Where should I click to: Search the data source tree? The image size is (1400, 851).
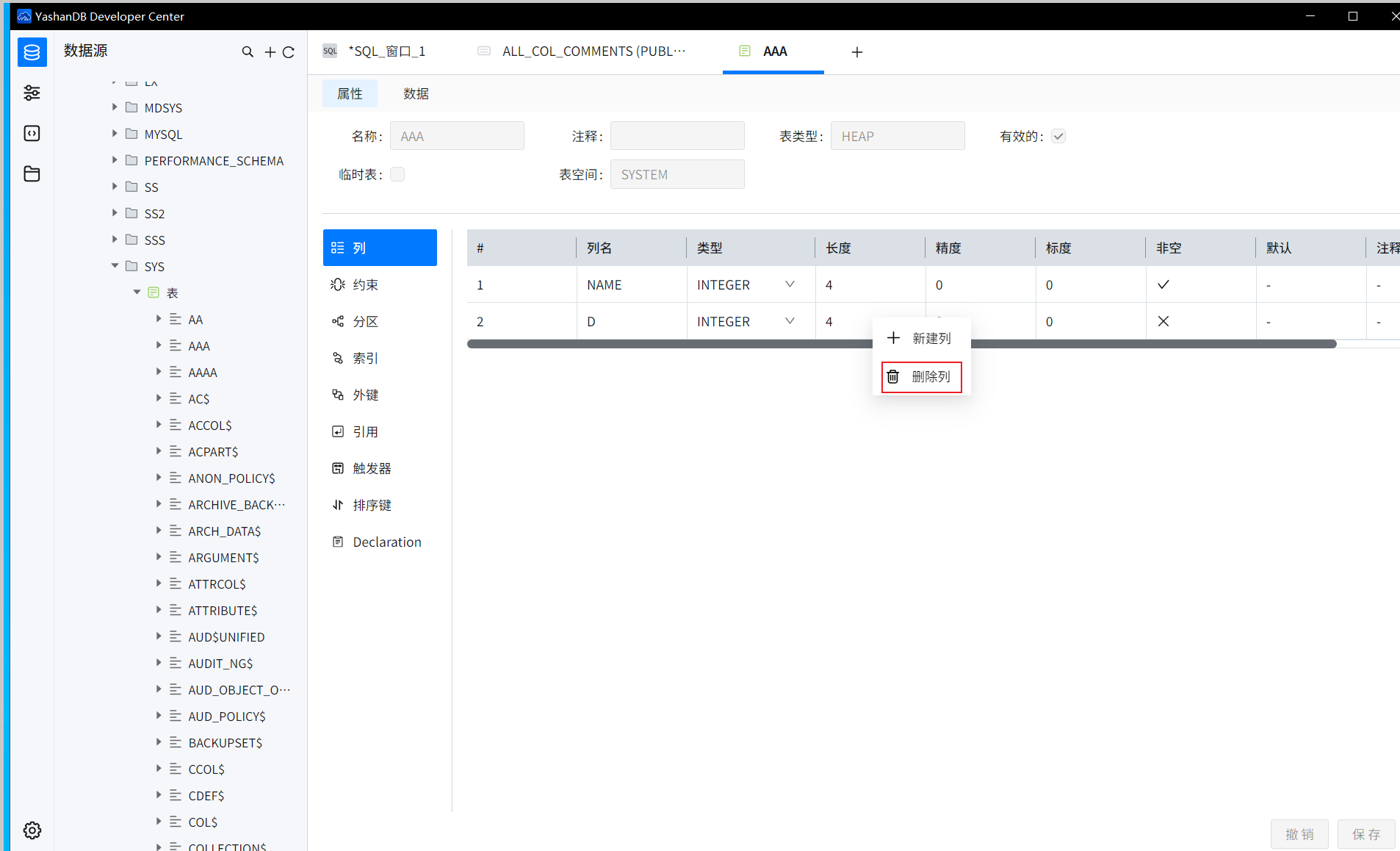248,51
